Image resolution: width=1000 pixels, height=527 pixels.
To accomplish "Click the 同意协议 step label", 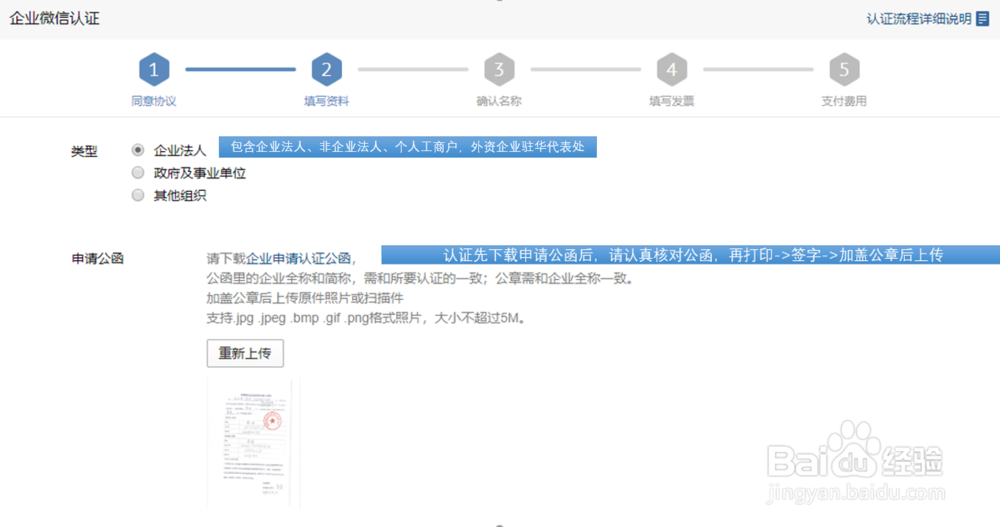I will [x=154, y=101].
